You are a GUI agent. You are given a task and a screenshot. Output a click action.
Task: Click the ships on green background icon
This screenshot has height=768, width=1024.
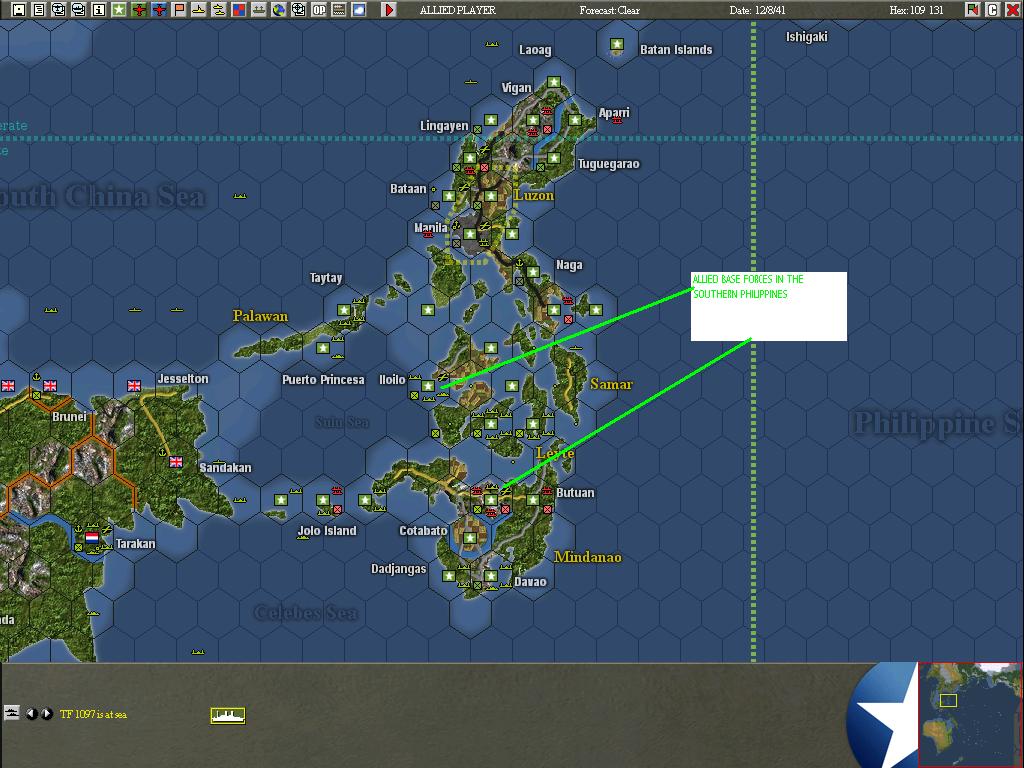pos(259,10)
